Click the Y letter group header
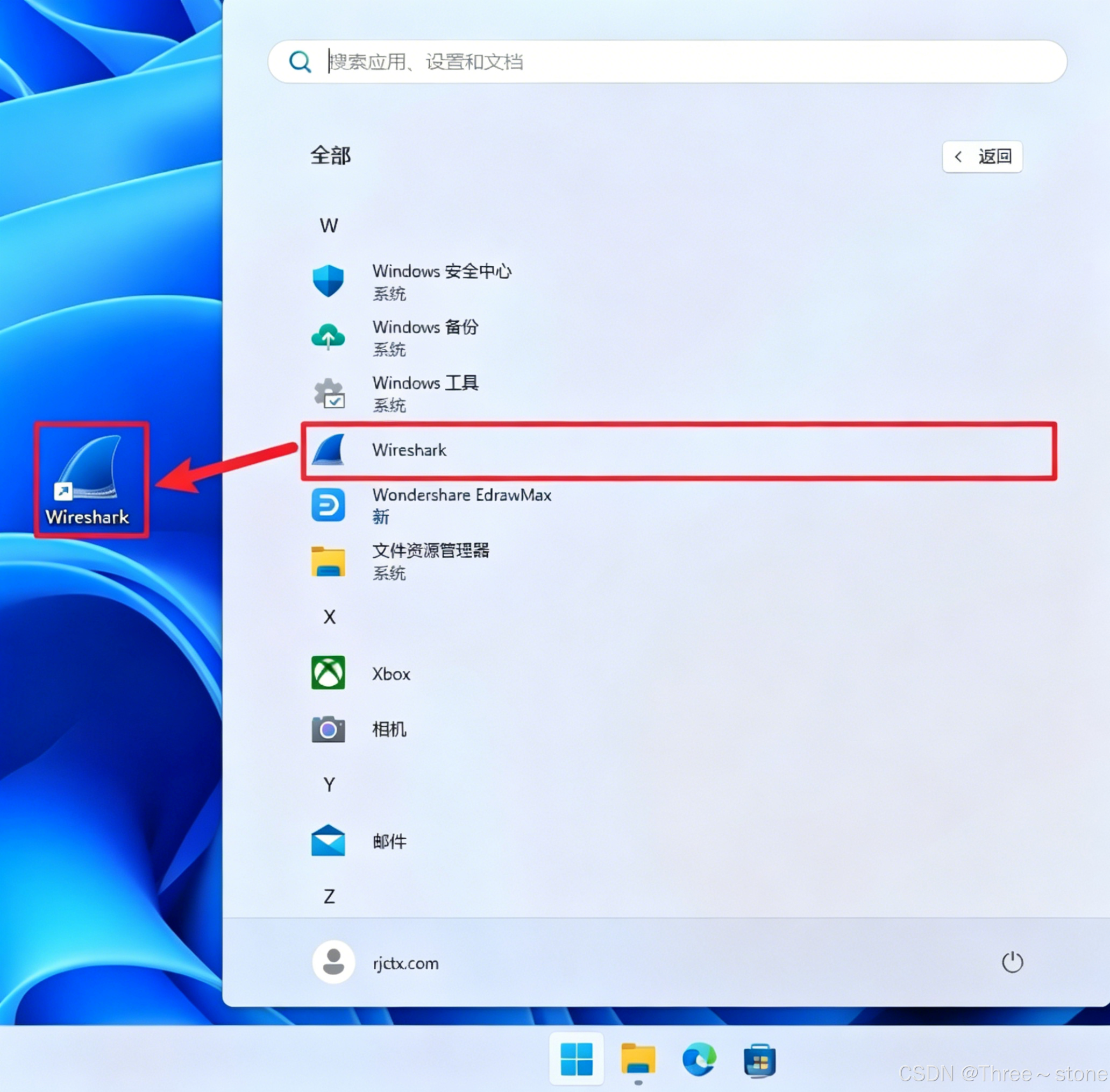1110x1092 pixels. click(329, 785)
